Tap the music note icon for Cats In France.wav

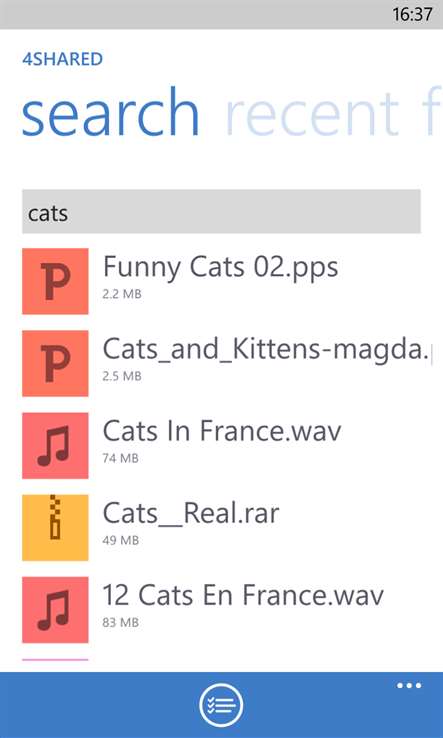pos(55,446)
